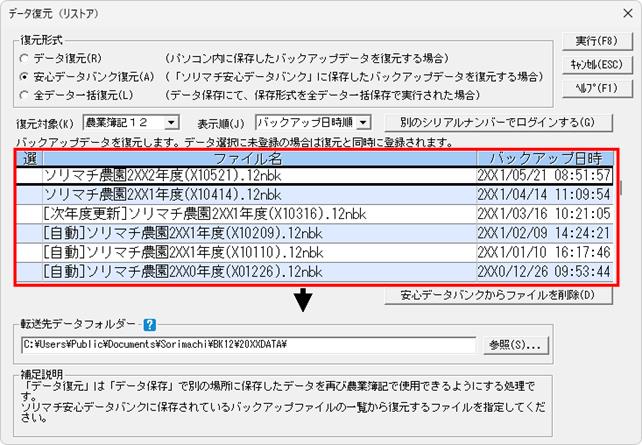Click the 選 column header
This screenshot has height=445, width=642.
pyautogui.click(x=29, y=158)
